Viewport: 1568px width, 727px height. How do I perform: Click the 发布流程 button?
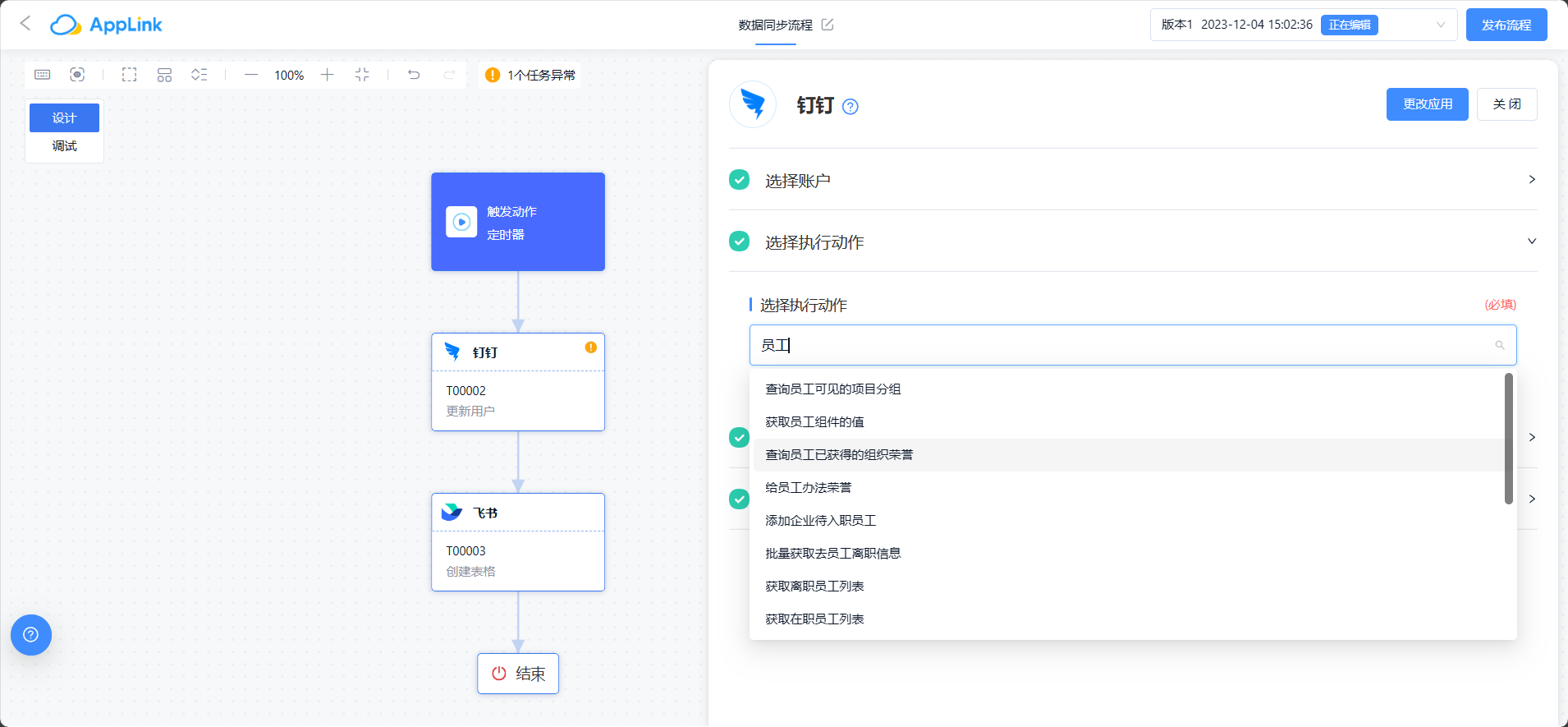pyautogui.click(x=1506, y=25)
